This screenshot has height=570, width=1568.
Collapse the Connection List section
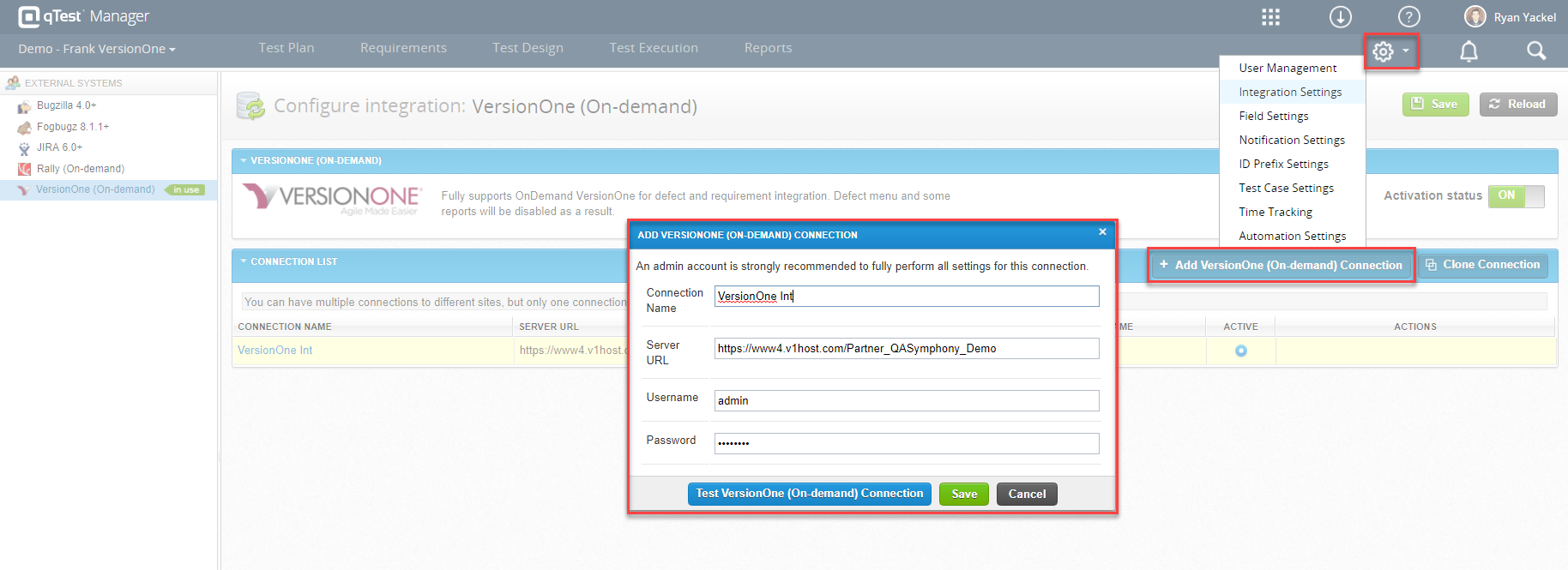pos(244,261)
